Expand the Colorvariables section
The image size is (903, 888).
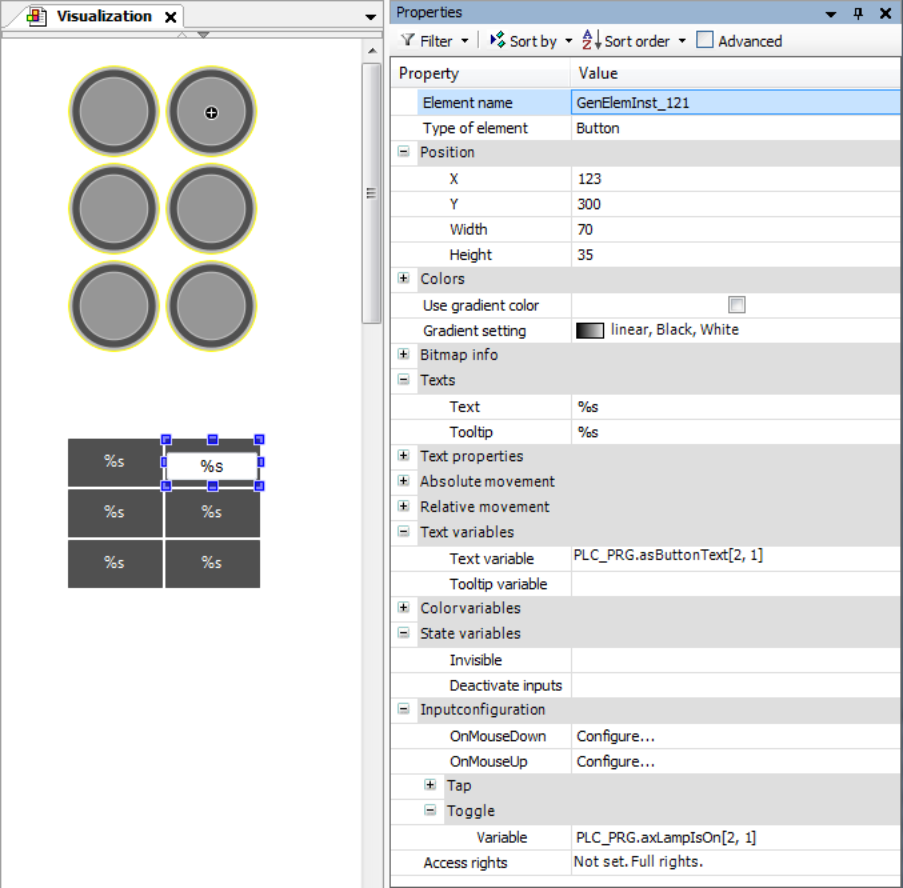click(x=403, y=608)
